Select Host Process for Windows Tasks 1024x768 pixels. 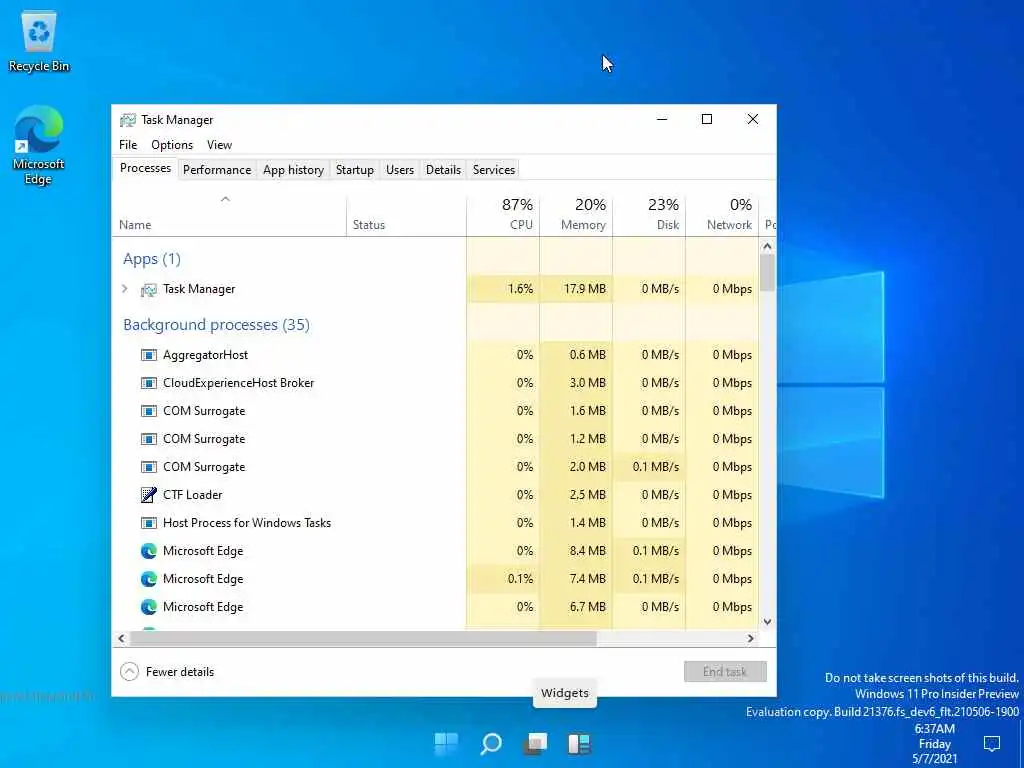pos(247,523)
